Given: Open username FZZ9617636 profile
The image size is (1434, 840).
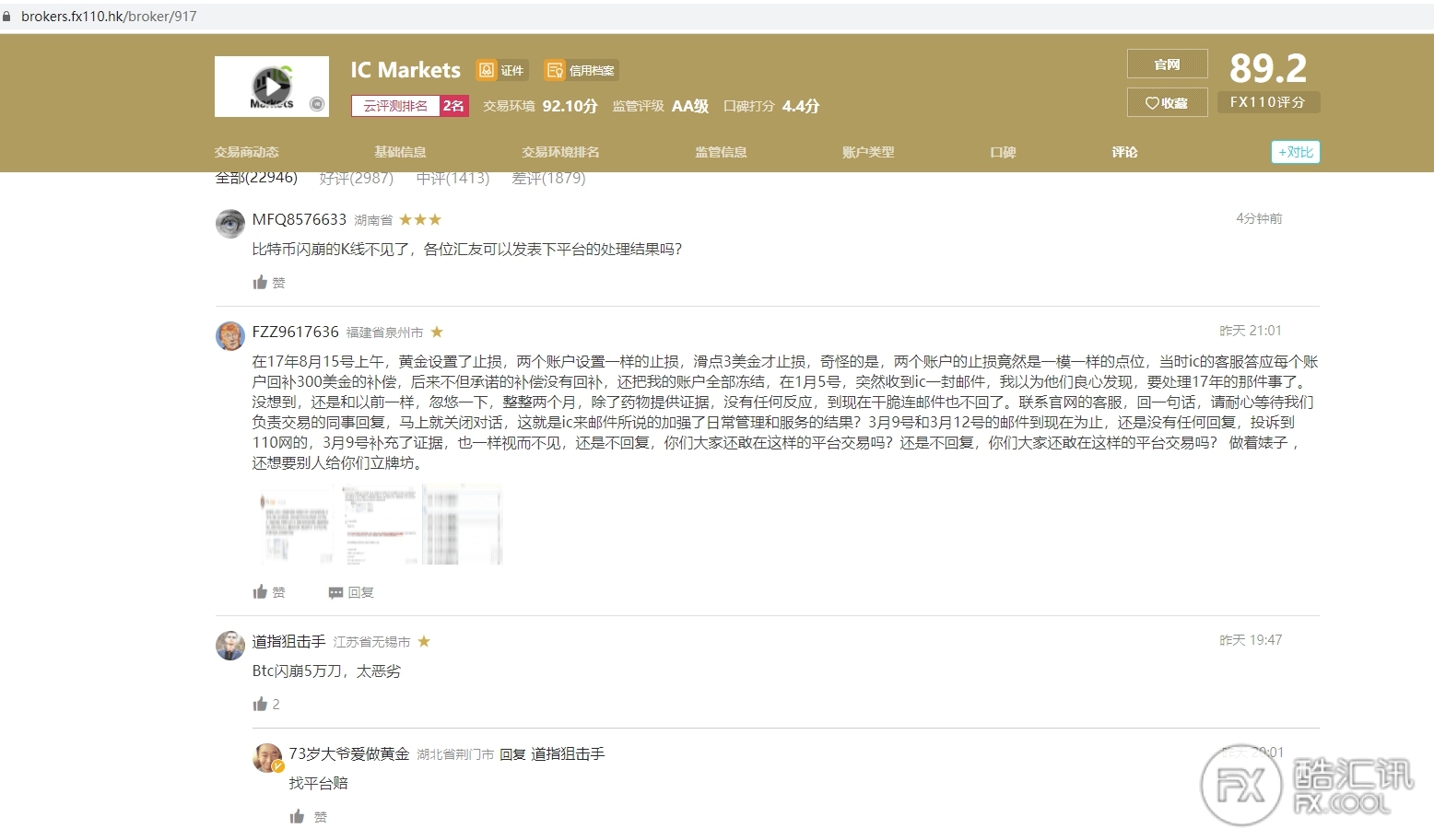Looking at the screenshot, I should [x=296, y=332].
